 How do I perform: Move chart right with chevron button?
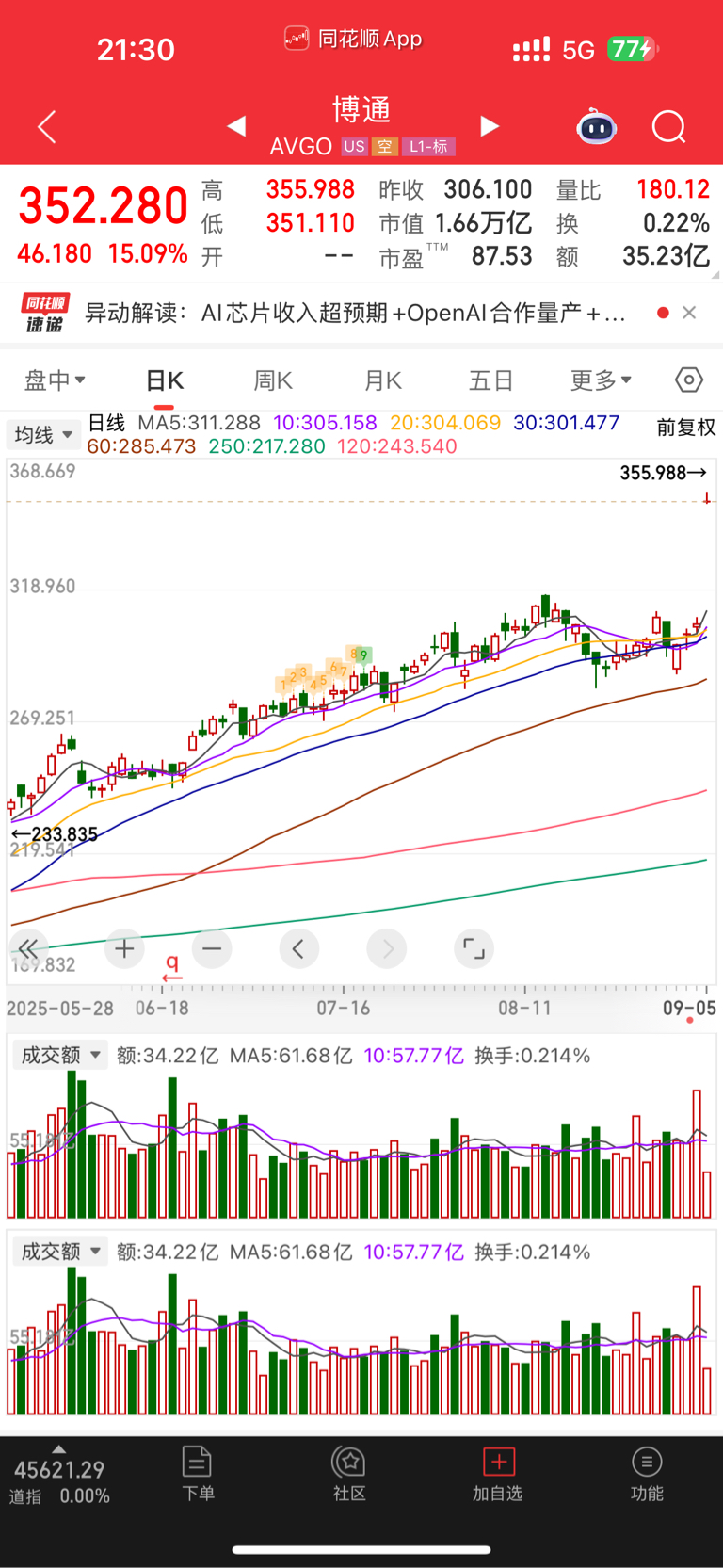pos(387,948)
